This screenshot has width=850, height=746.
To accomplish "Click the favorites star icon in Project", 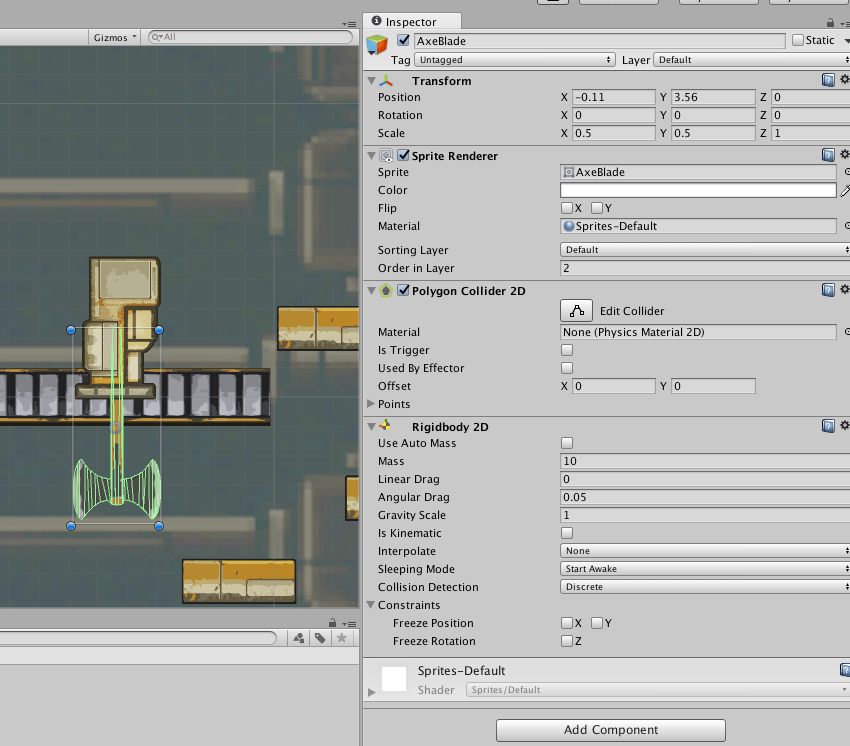I will click(x=342, y=638).
